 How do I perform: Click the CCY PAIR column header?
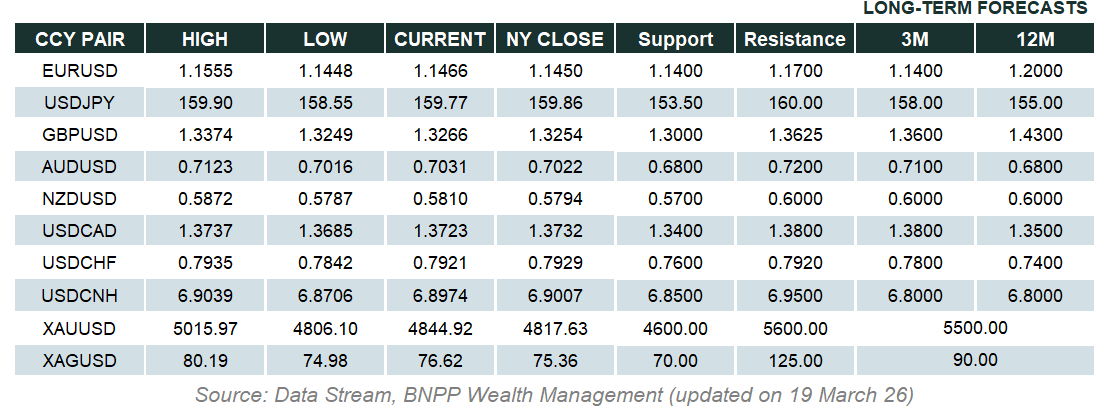tap(79, 40)
